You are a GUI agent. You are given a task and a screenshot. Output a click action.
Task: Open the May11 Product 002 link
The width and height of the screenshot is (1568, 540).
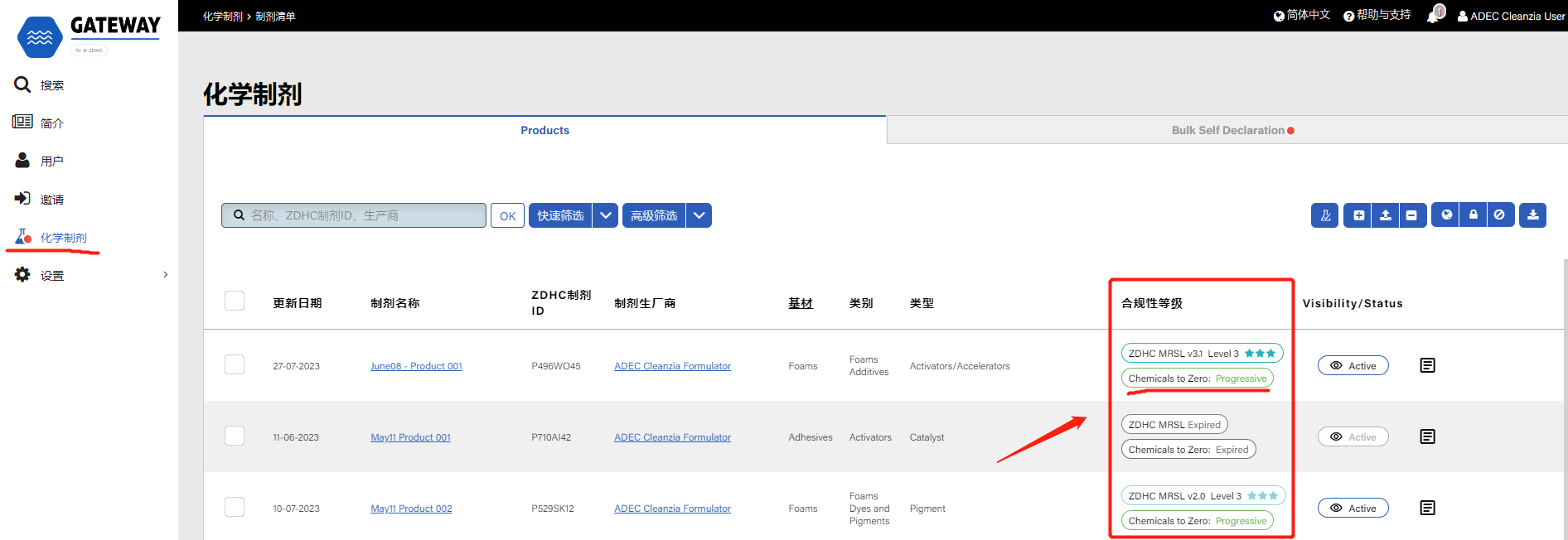coord(411,509)
